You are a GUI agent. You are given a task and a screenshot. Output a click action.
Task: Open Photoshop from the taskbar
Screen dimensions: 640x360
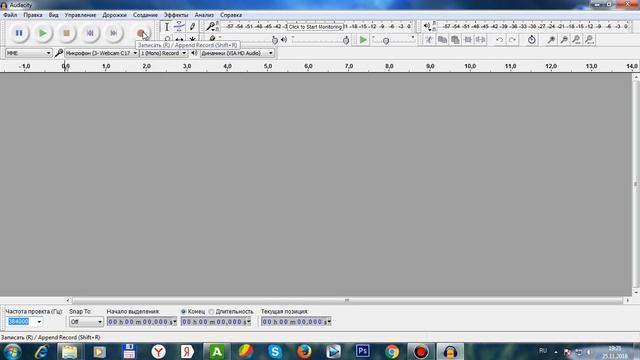[x=362, y=351]
